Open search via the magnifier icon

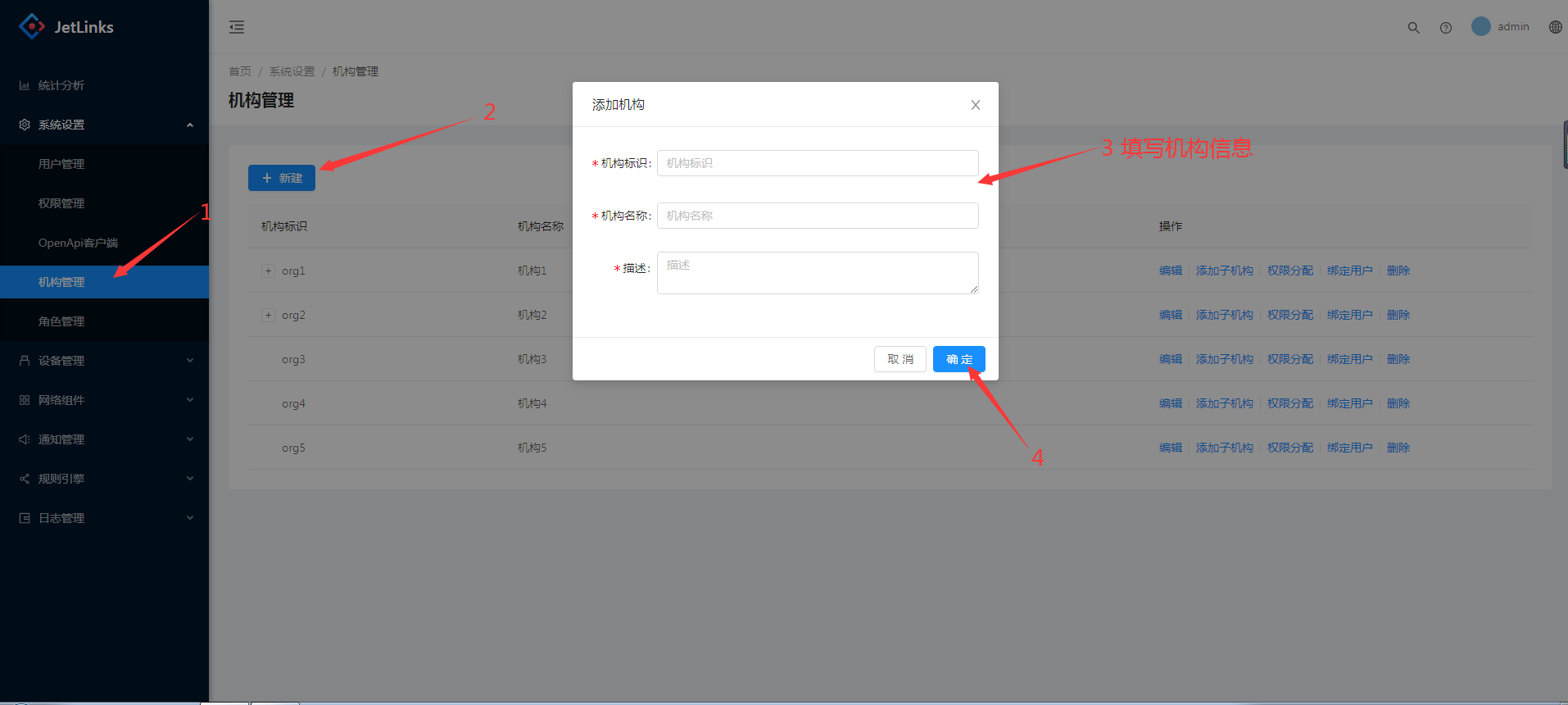click(x=1413, y=27)
